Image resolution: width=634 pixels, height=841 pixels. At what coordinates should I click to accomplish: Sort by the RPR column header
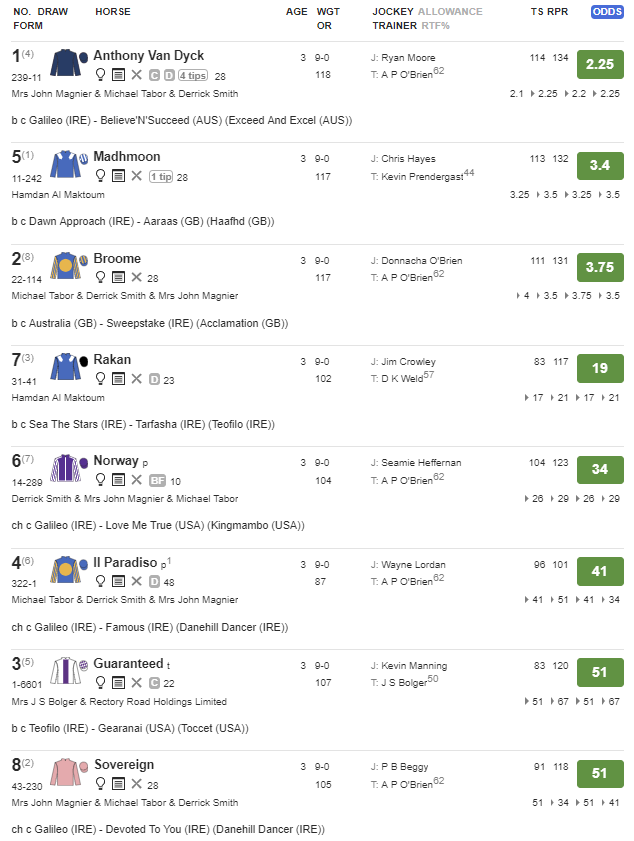(561, 12)
